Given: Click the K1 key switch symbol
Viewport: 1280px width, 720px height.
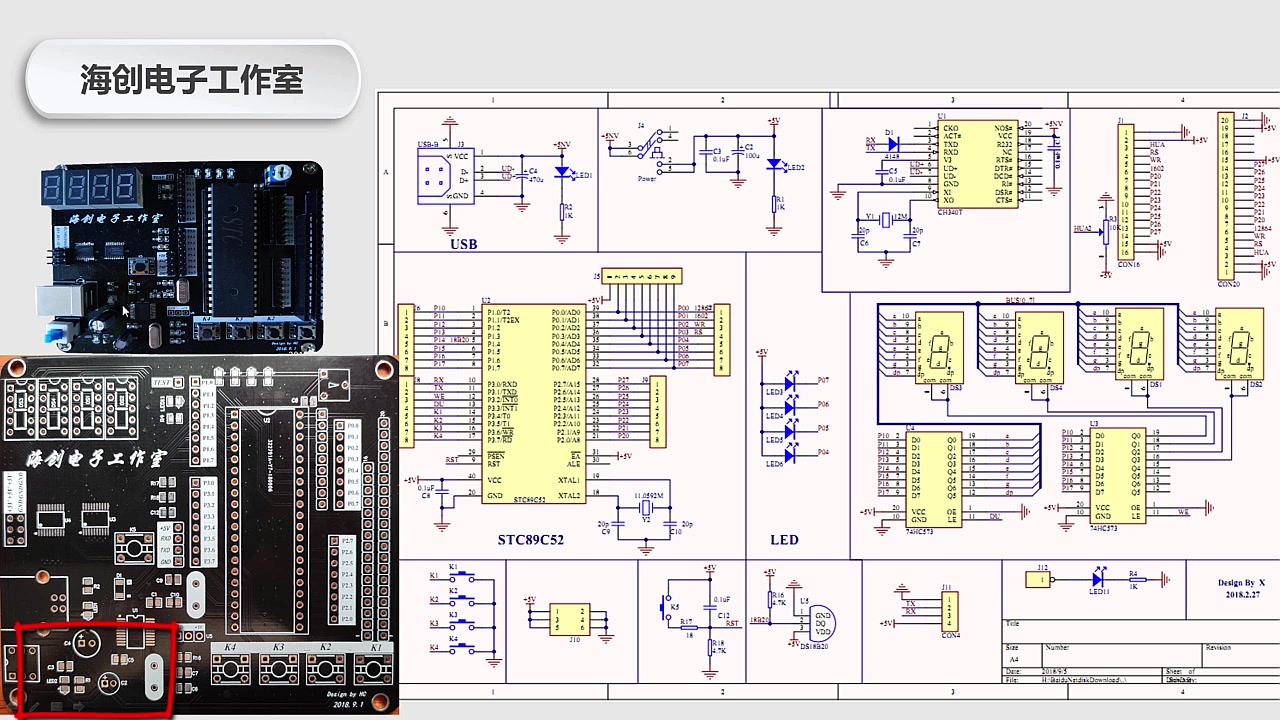Looking at the screenshot, I should click(462, 576).
